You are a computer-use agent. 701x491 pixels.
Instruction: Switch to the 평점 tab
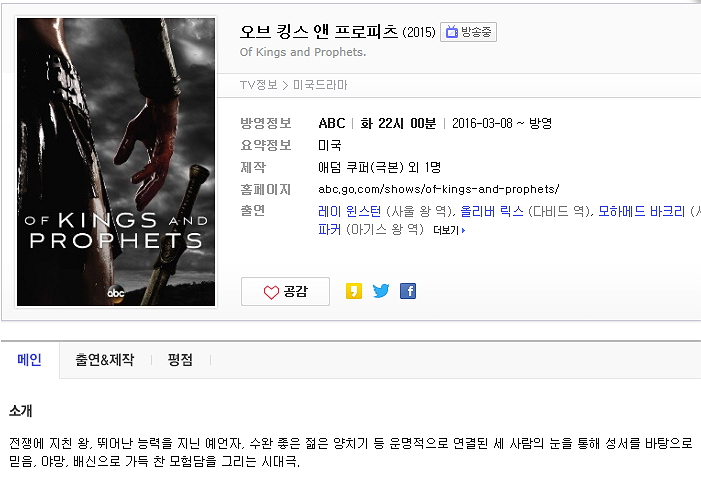(x=180, y=360)
